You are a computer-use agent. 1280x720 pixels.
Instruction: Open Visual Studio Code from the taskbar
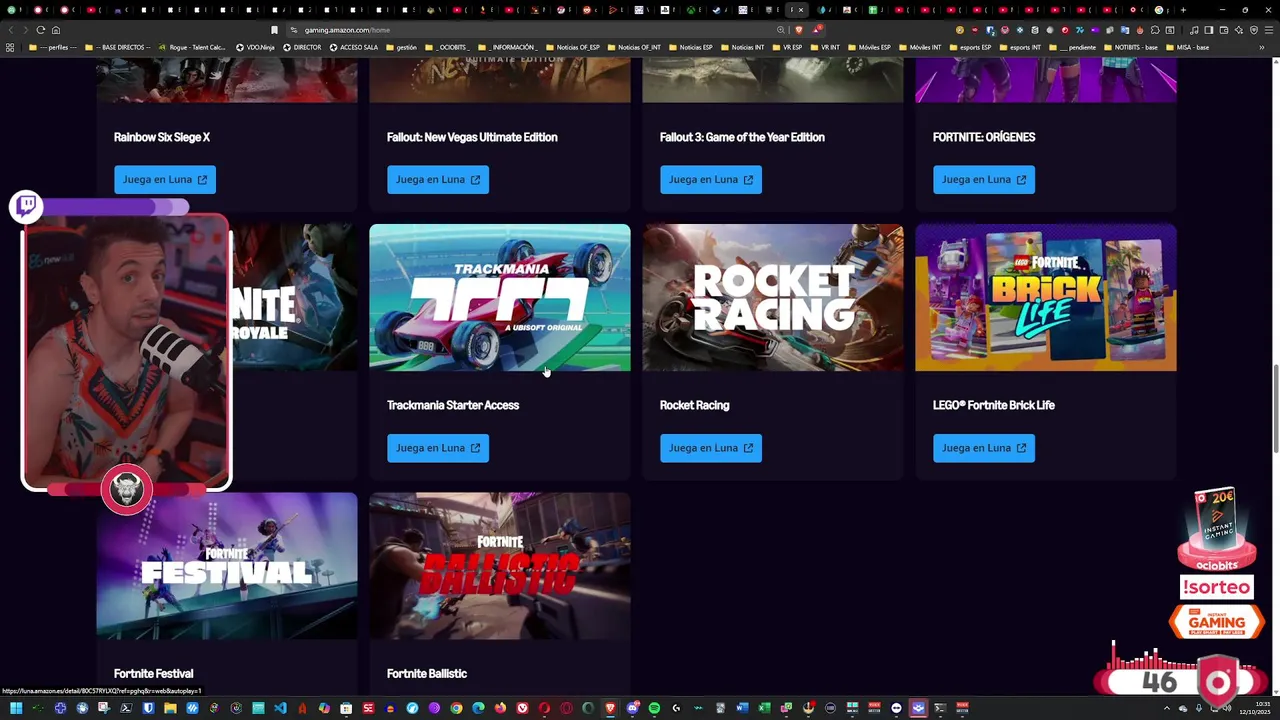[x=280, y=708]
